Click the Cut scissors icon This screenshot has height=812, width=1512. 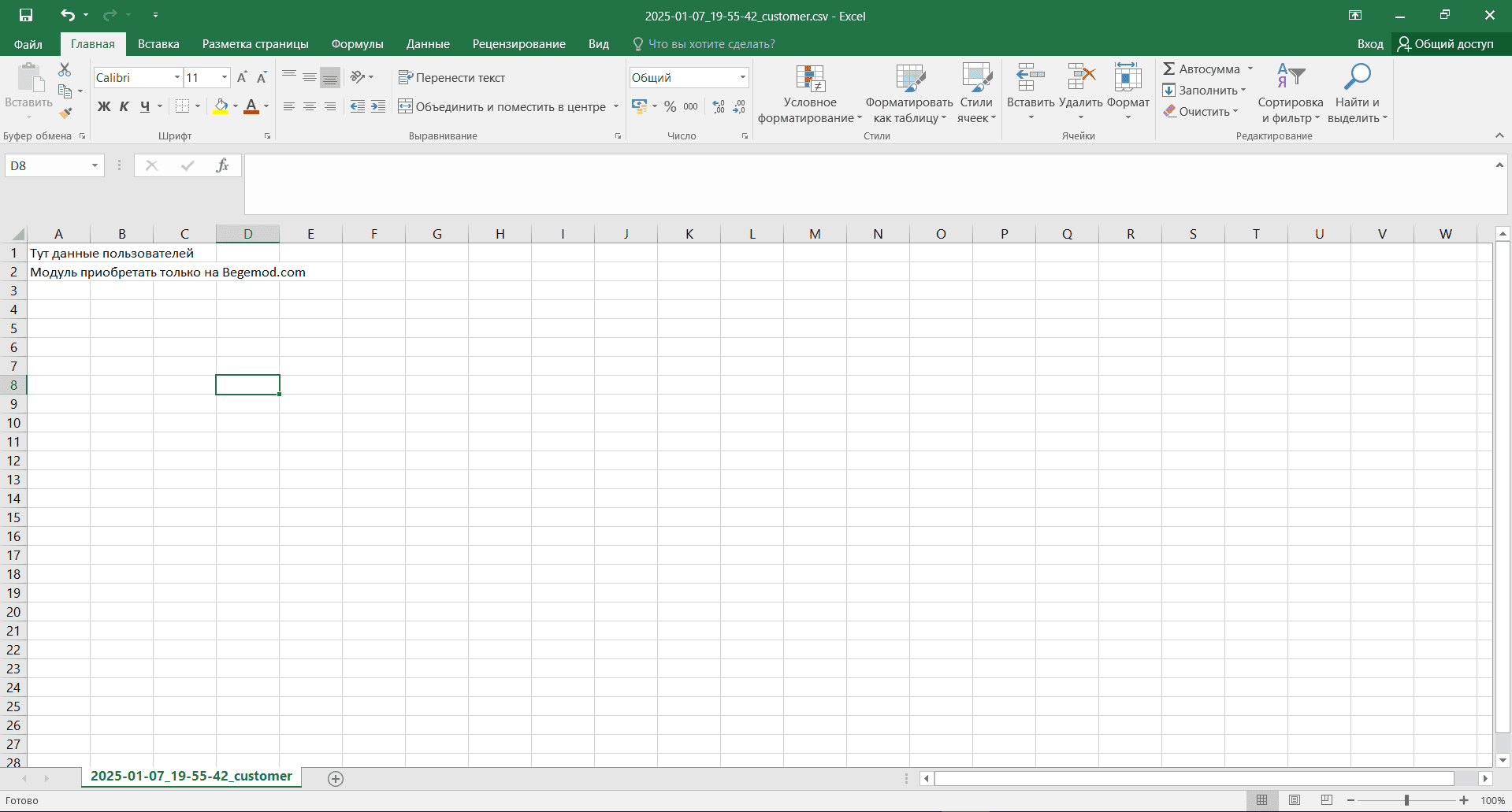[x=65, y=70]
